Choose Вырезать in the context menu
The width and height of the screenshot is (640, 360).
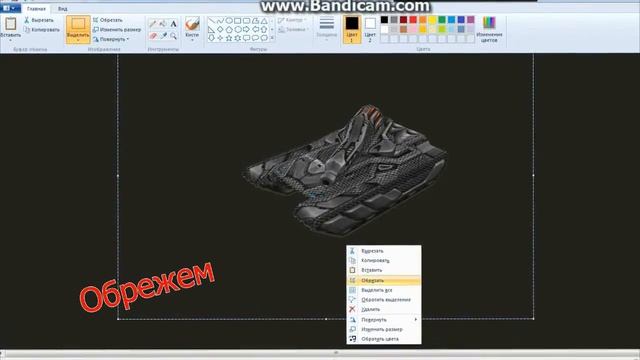point(384,251)
